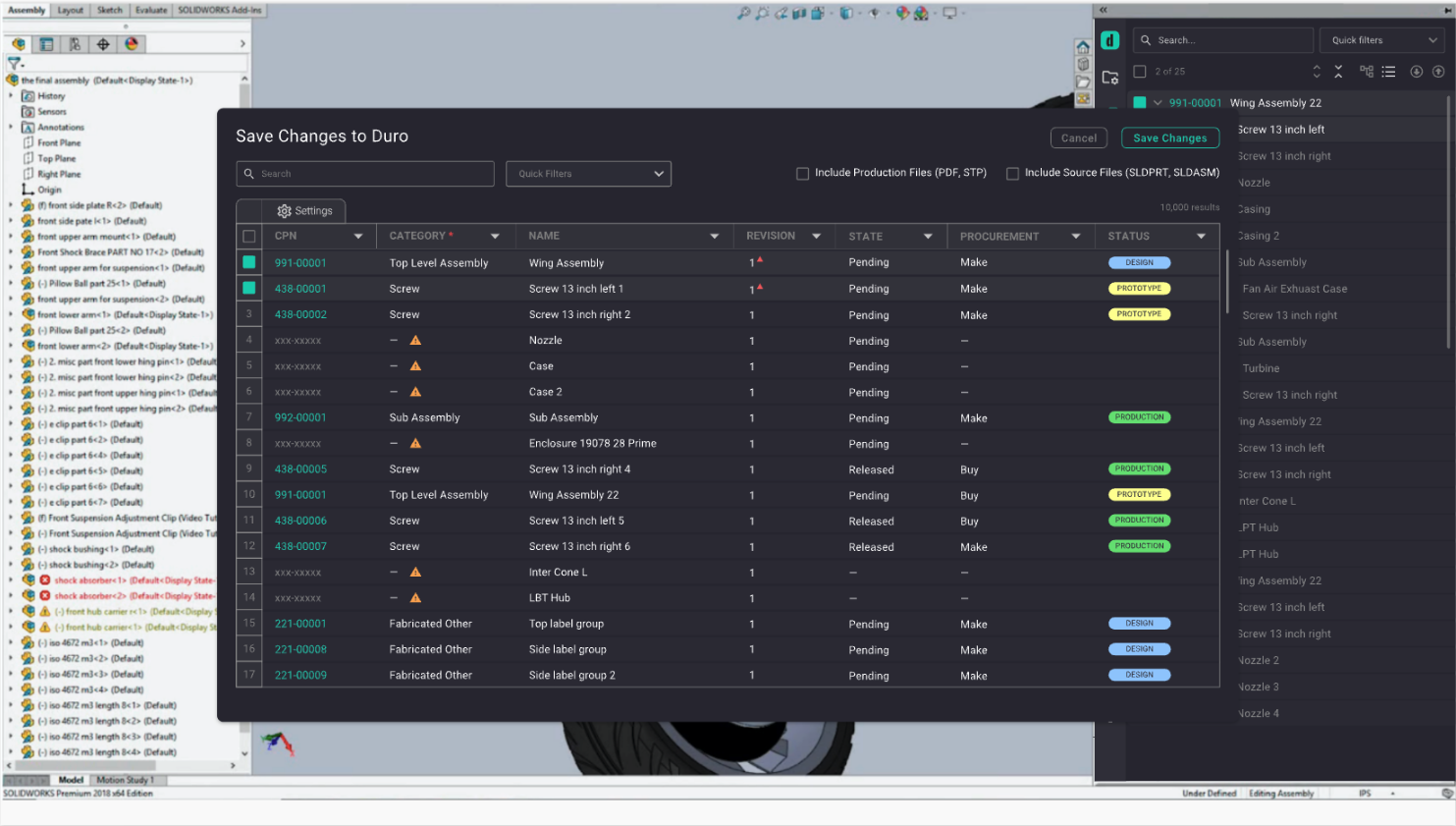The width and height of the screenshot is (1456, 826).
Task: Open the 992-00001 CPN link
Action: coord(300,418)
